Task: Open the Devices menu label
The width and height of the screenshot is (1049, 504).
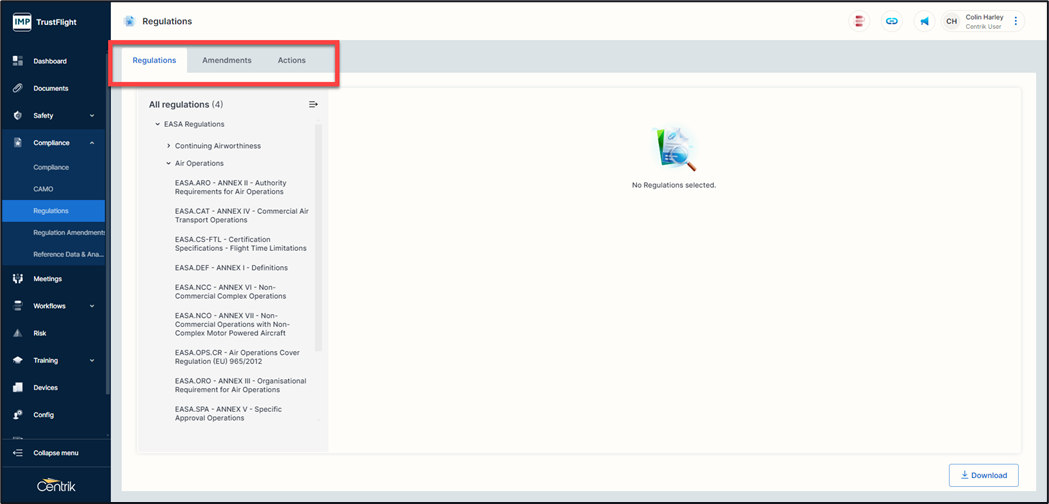Action: 45,388
